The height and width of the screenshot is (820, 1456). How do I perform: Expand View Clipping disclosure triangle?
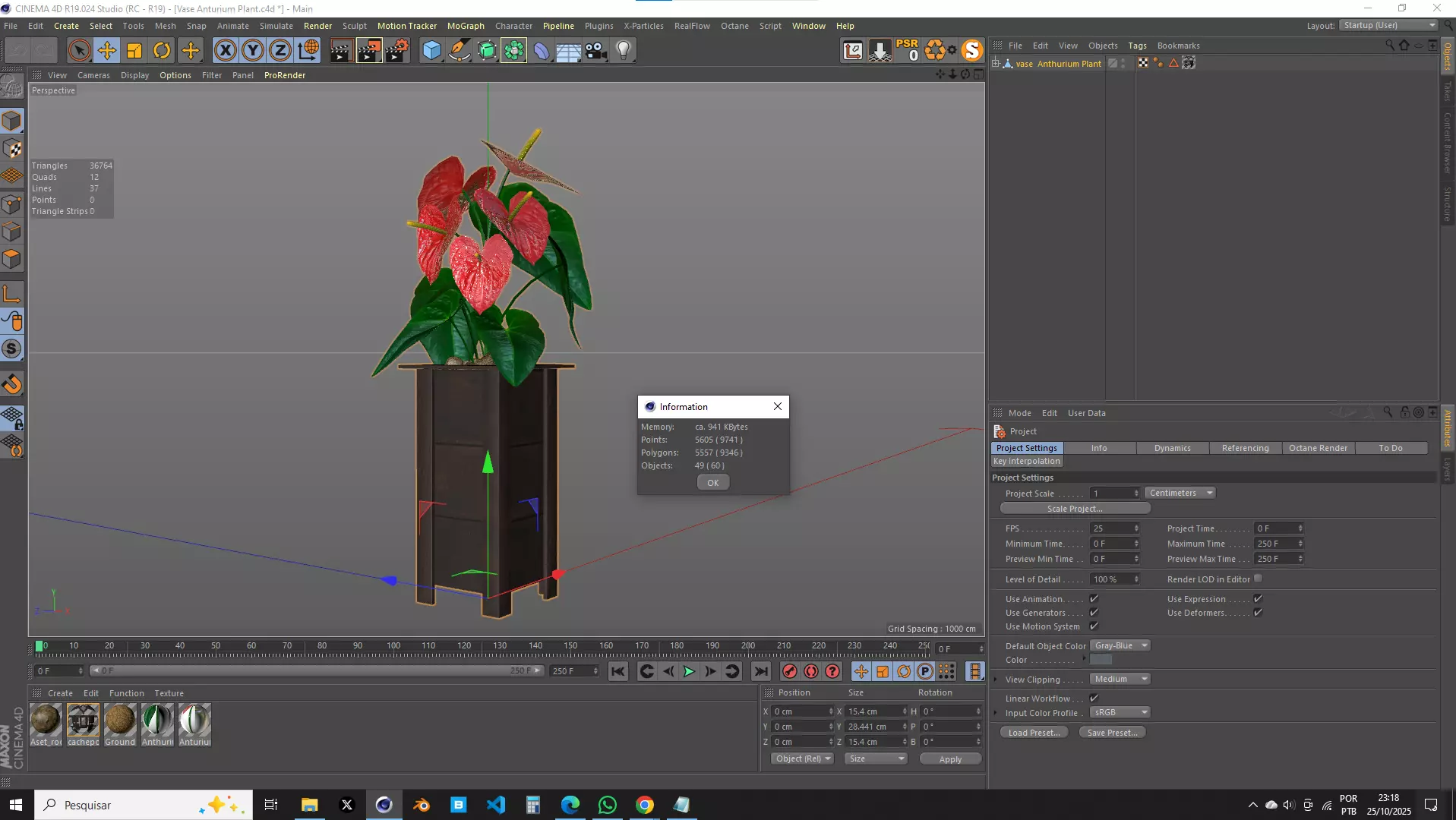(996, 680)
